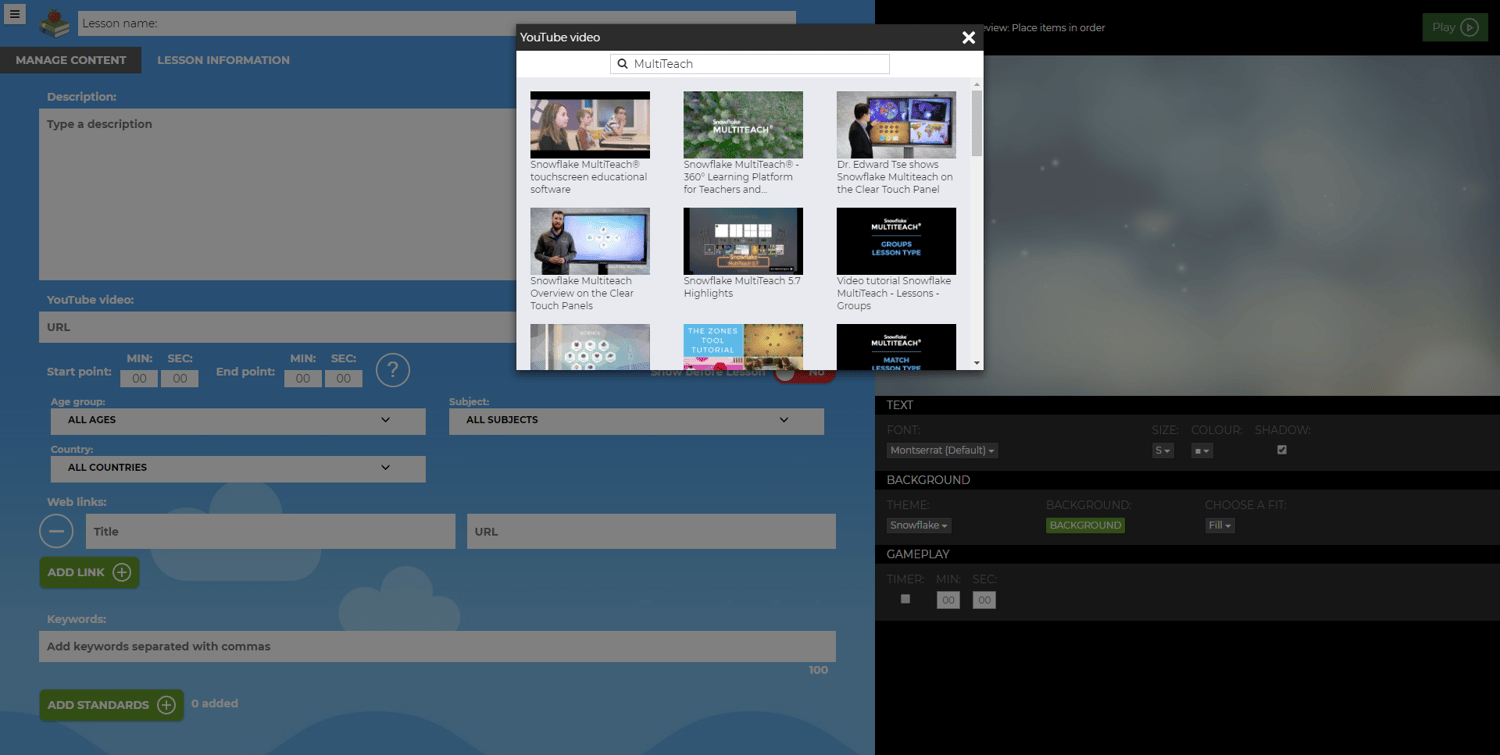1500x755 pixels.
Task: Click the search magnifier in the YouTube dialog
Action: point(622,63)
